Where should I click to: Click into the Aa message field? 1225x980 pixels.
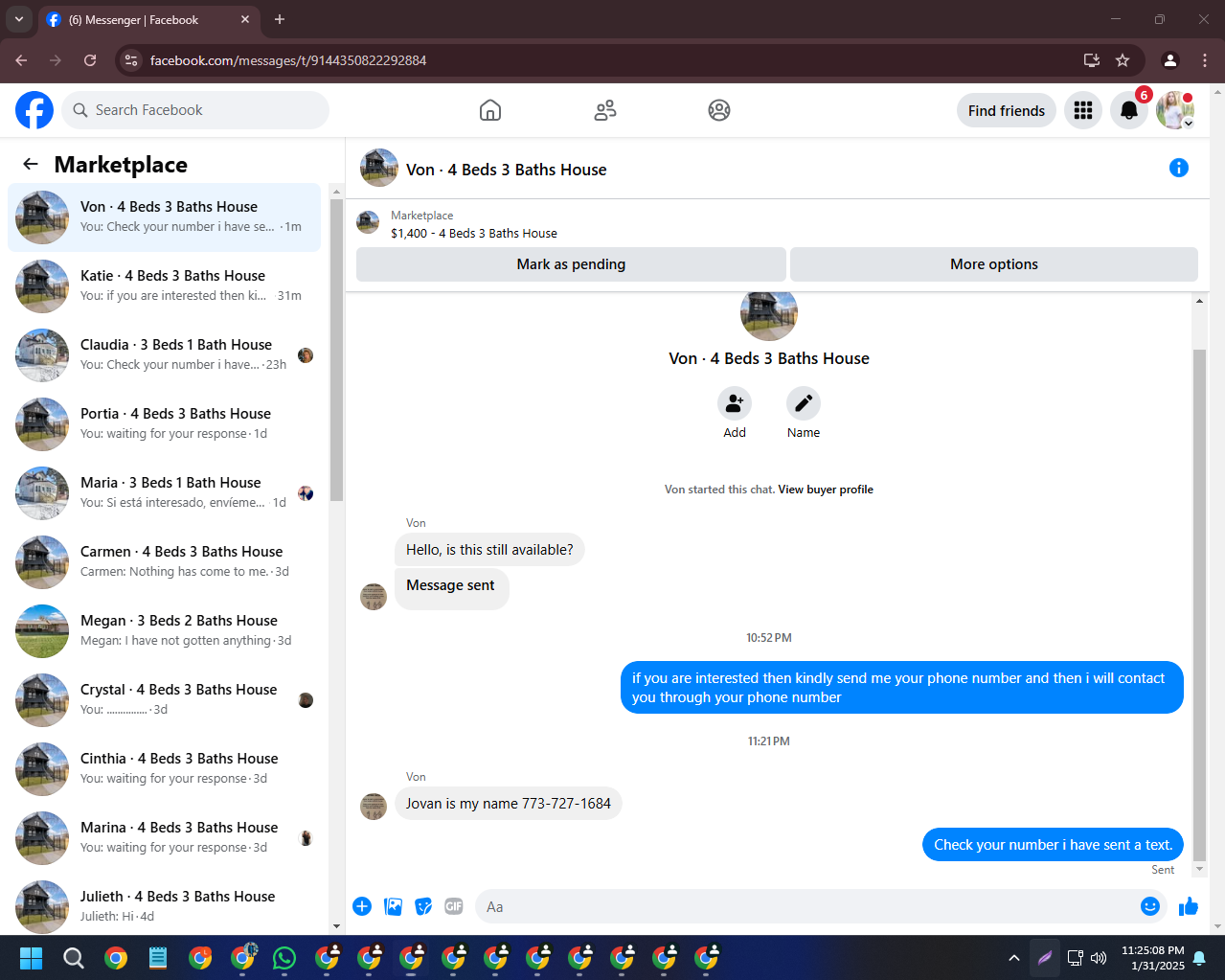pyautogui.click(x=805, y=906)
